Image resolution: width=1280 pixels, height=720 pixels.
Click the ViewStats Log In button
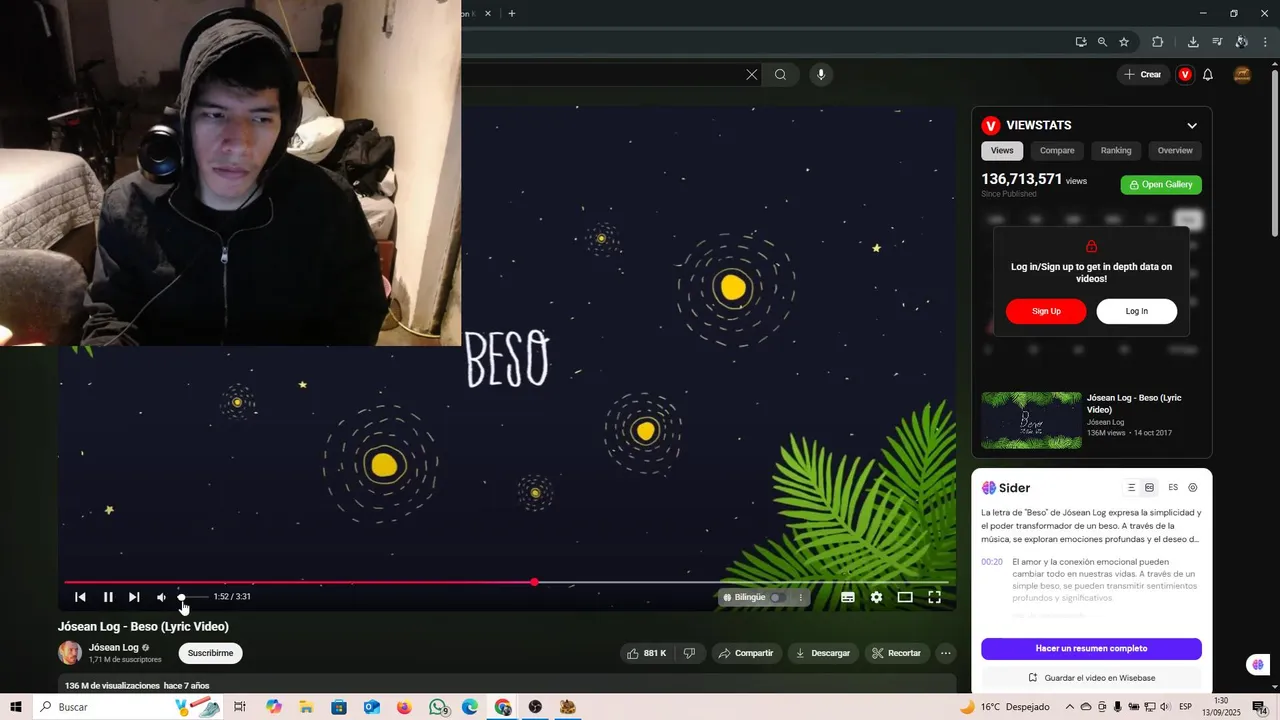pyautogui.click(x=1137, y=311)
